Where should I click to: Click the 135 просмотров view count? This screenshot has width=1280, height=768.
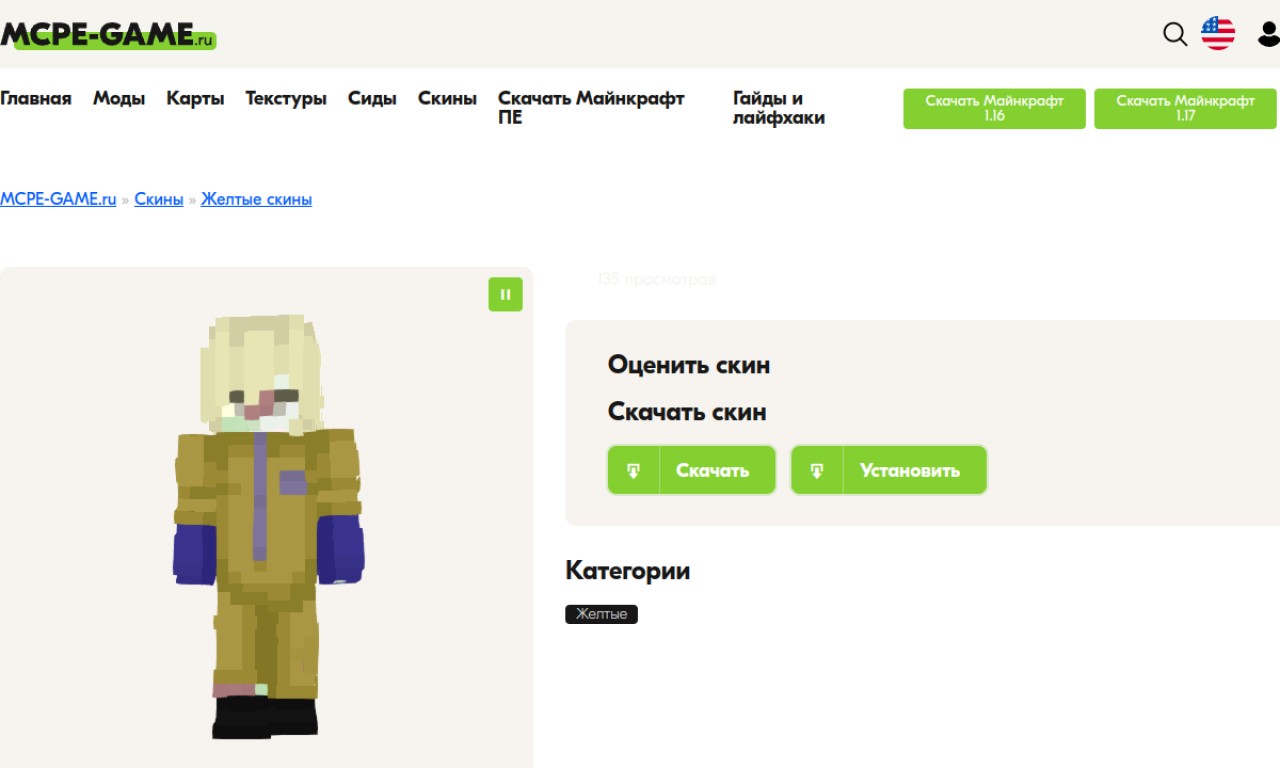(x=656, y=280)
